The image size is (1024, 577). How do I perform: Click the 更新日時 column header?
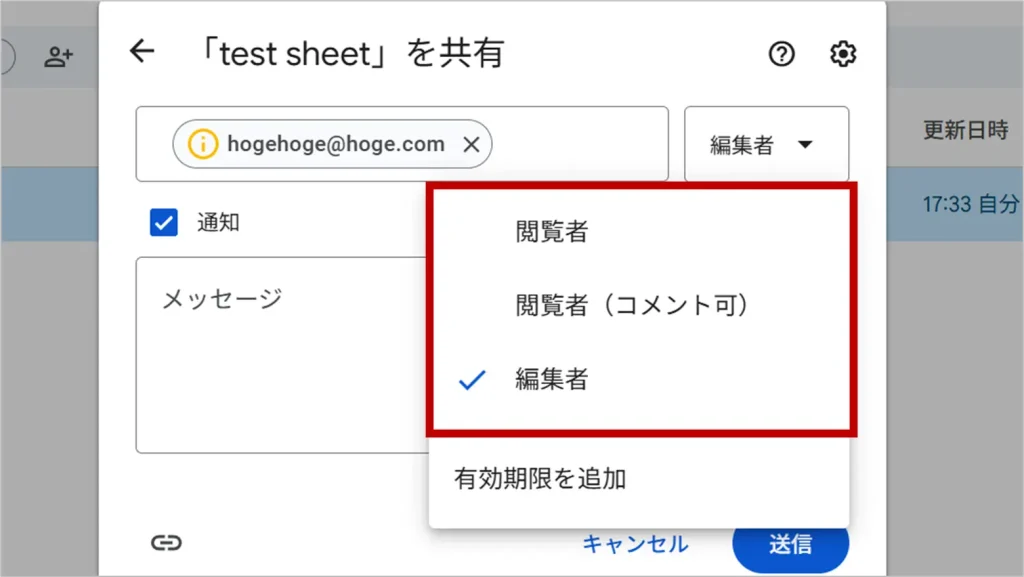click(965, 131)
